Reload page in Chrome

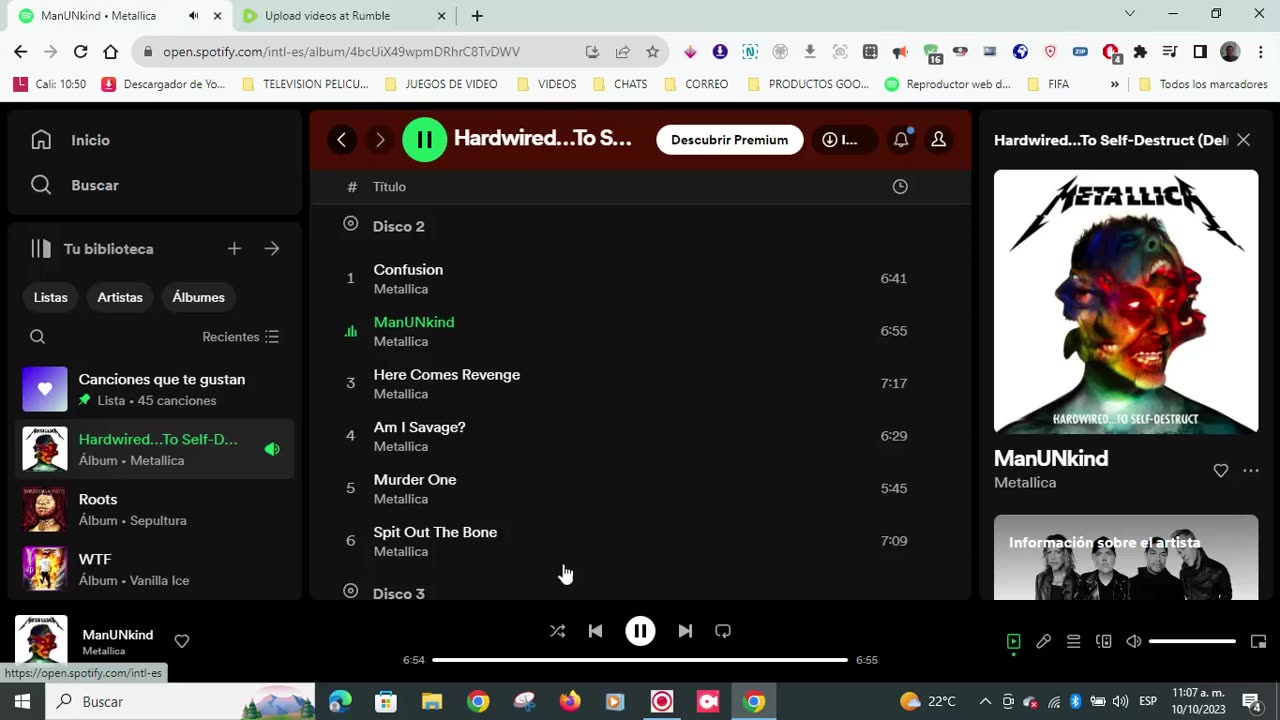coord(80,52)
